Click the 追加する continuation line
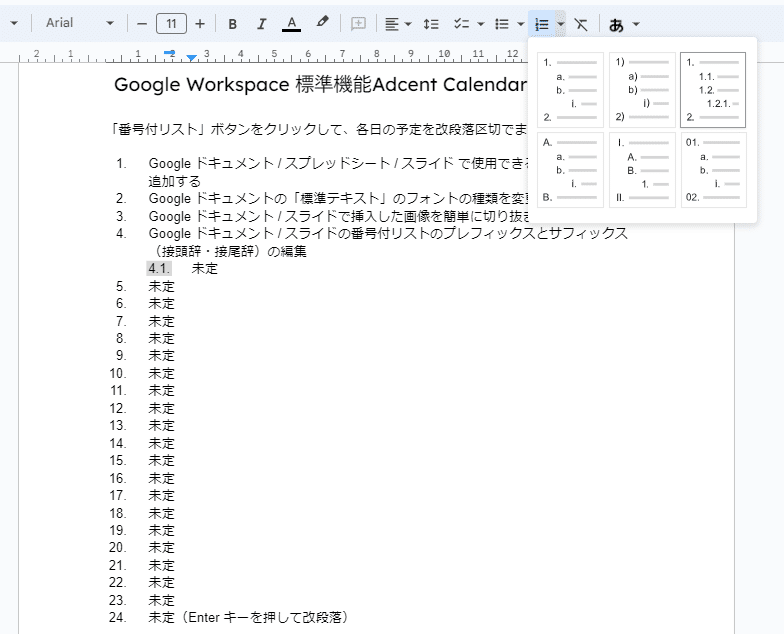784x634 pixels. point(174,181)
